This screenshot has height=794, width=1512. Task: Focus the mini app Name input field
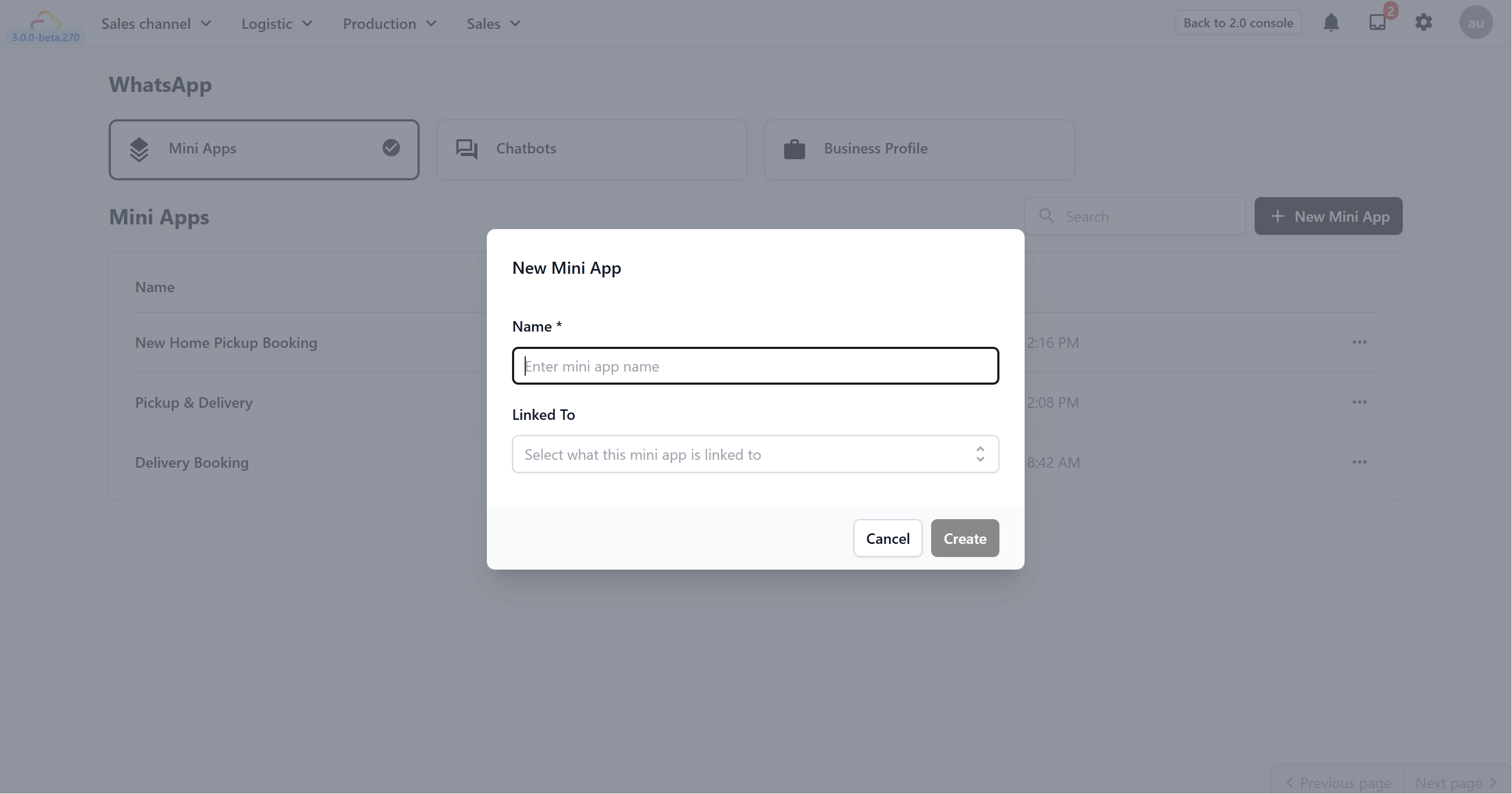[x=755, y=366]
